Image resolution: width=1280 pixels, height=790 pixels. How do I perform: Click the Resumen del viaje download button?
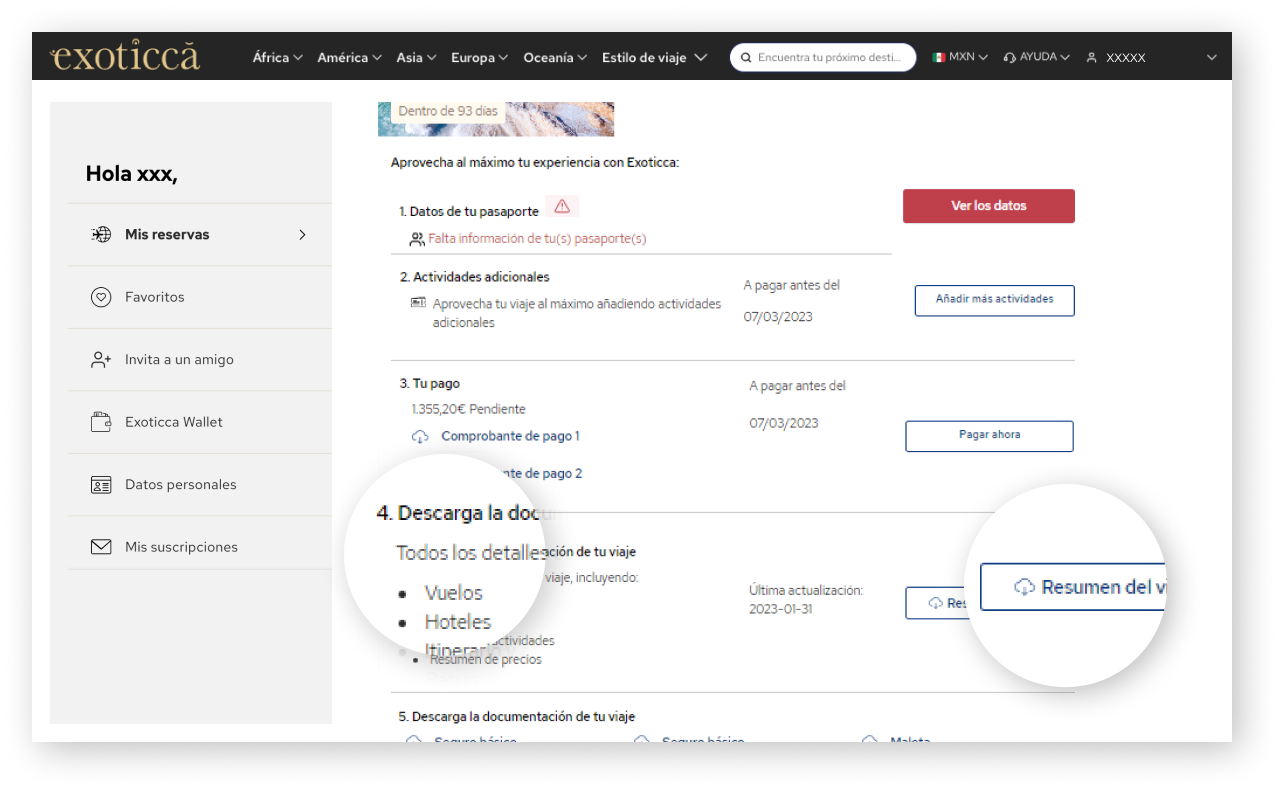coord(1072,587)
